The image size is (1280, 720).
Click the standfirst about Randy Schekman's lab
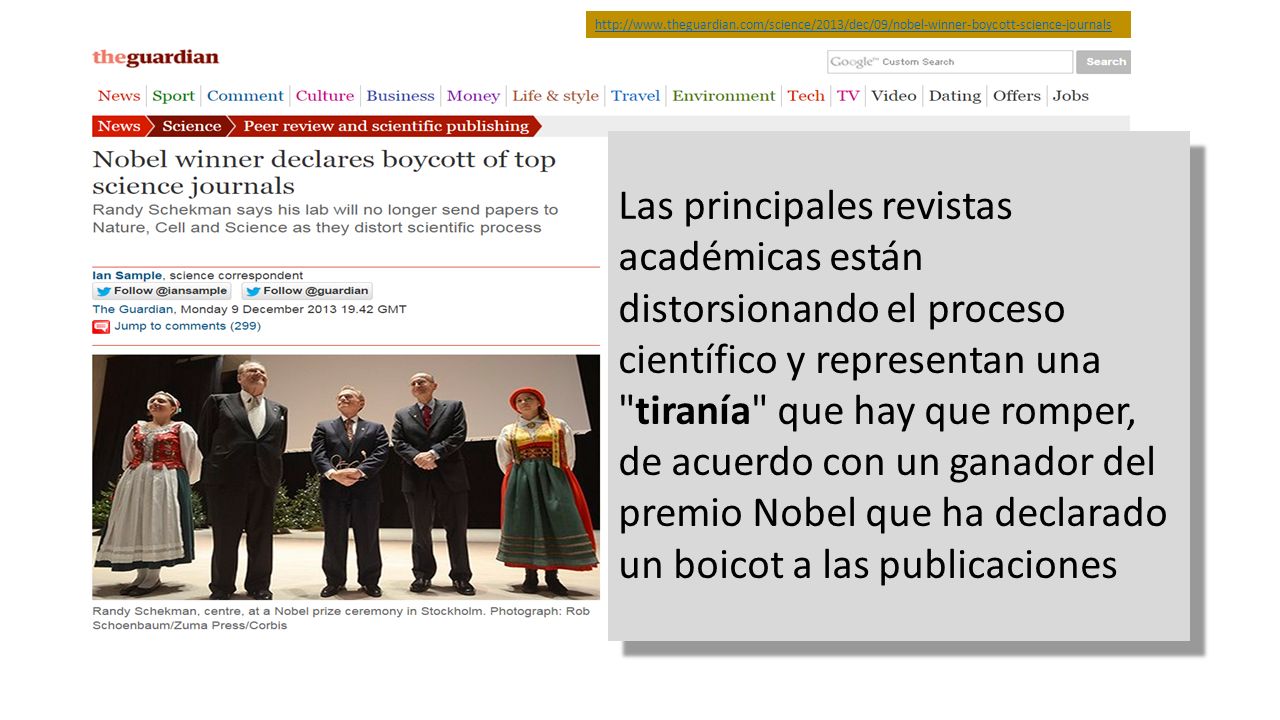[325, 218]
